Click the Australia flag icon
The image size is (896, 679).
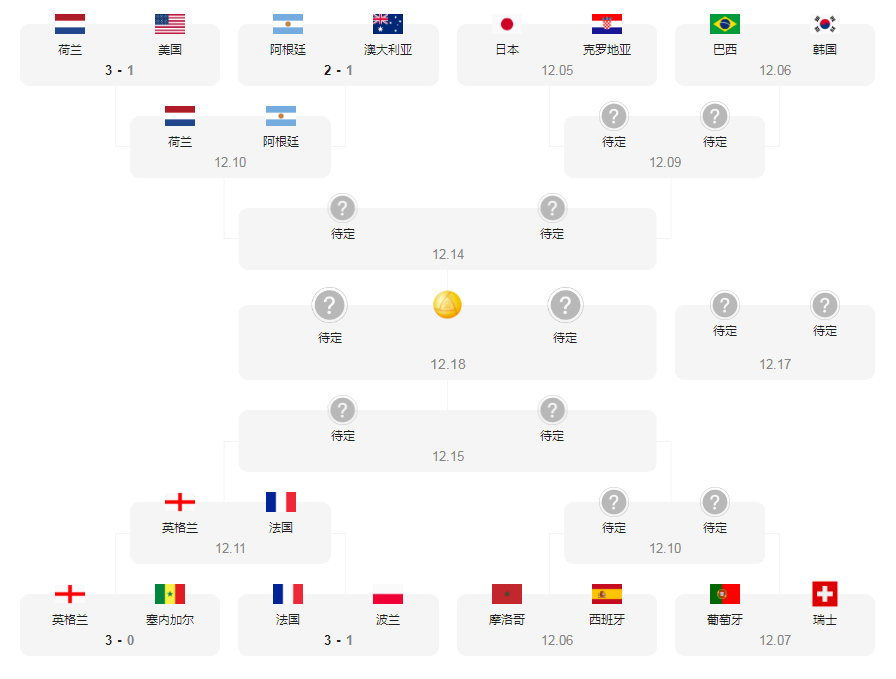tap(388, 25)
